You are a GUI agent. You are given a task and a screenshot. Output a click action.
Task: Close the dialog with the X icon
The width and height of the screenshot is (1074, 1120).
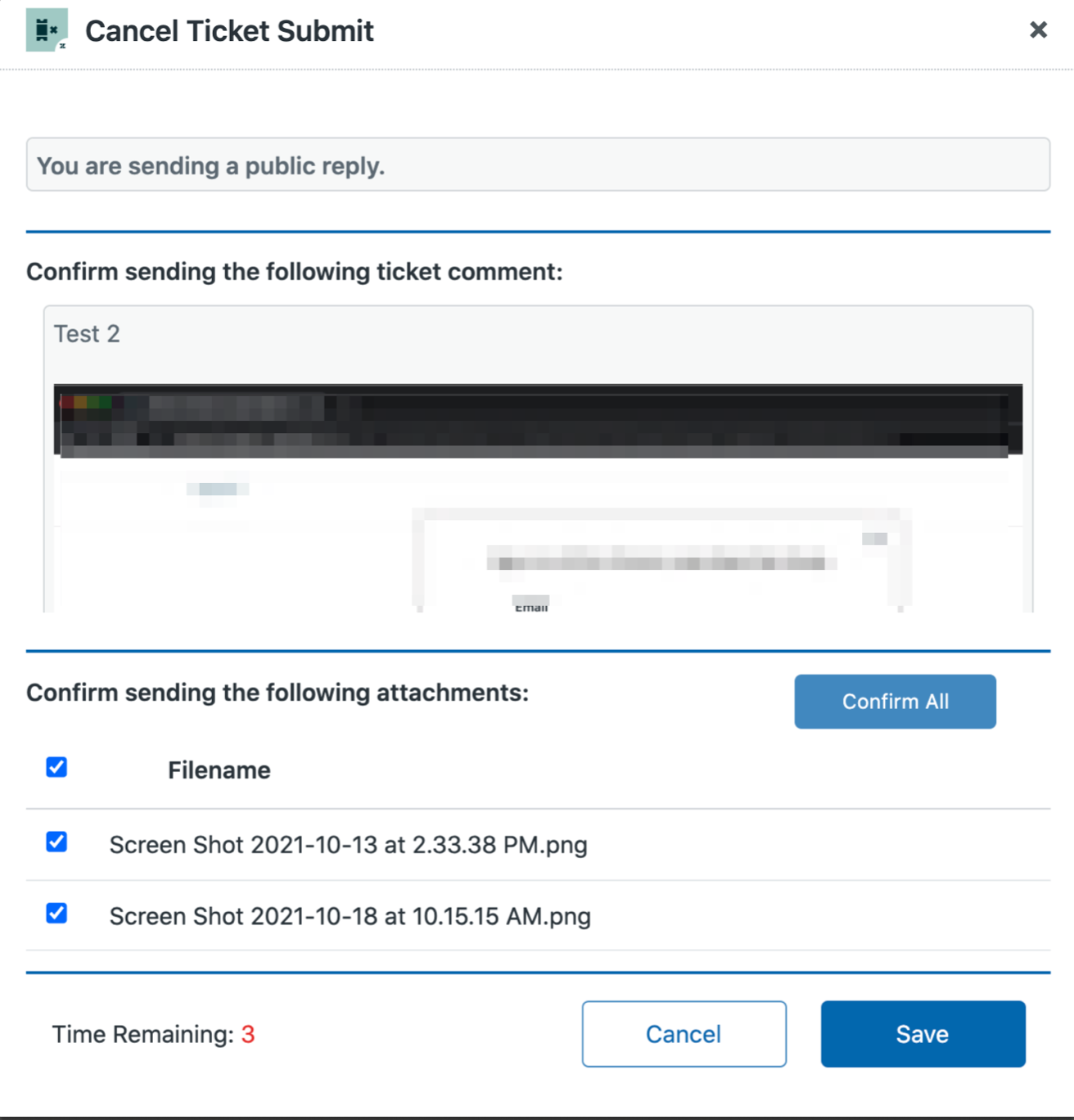pos(1038,30)
